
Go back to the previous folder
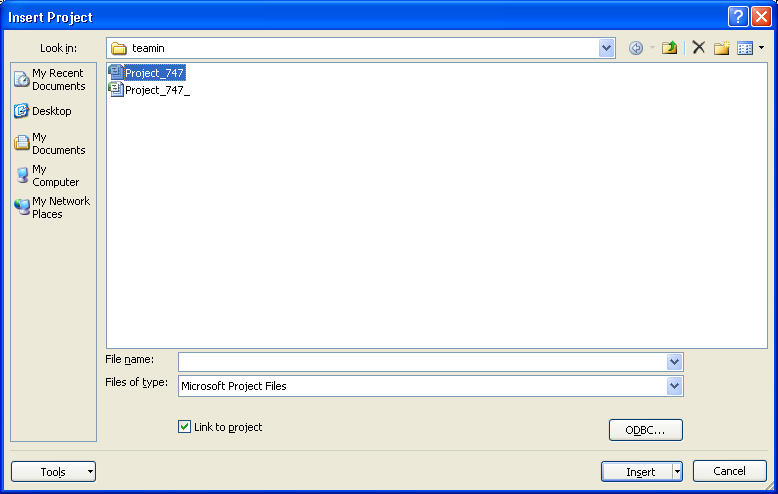tap(636, 48)
